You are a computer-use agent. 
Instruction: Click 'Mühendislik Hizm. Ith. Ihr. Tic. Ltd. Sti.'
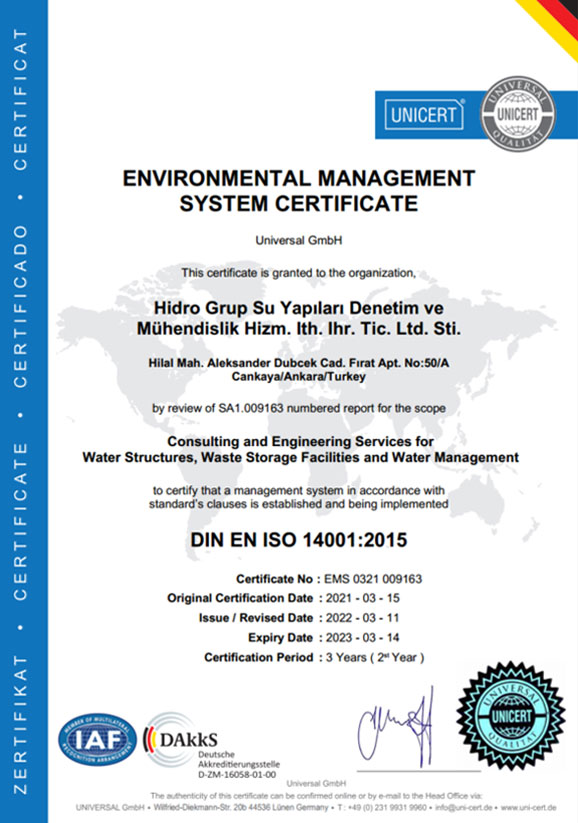click(299, 329)
